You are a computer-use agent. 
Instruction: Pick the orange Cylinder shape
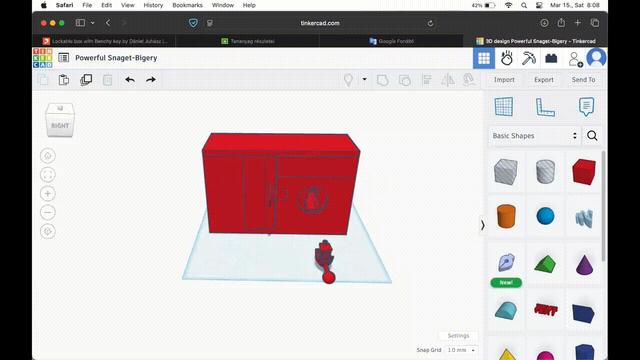tap(506, 216)
